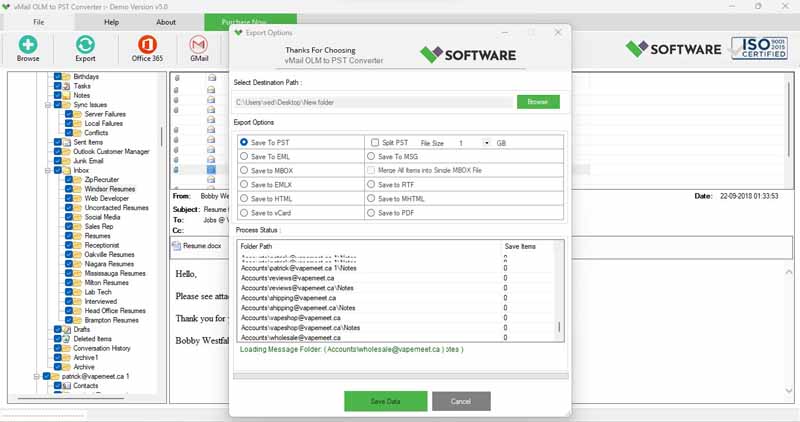The image size is (800, 422).
Task: Click the folder tree horizontal scrollbar
Action: pyautogui.click(x=70, y=398)
